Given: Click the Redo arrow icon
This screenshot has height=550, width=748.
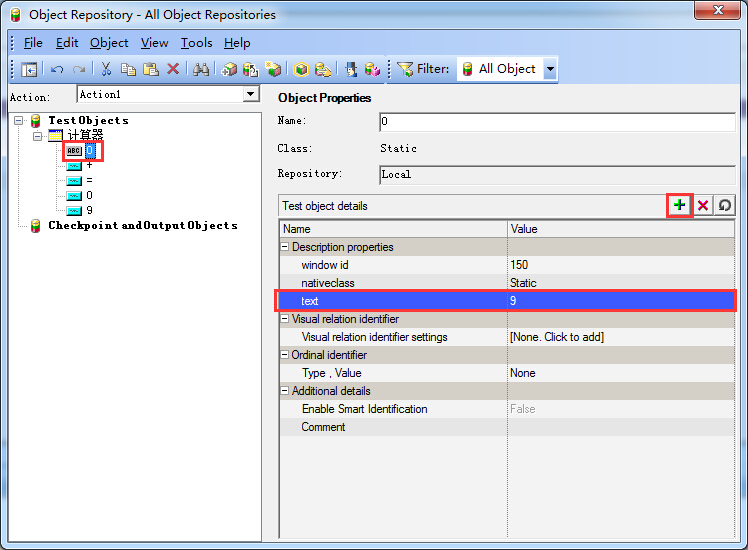Looking at the screenshot, I should [x=79, y=70].
